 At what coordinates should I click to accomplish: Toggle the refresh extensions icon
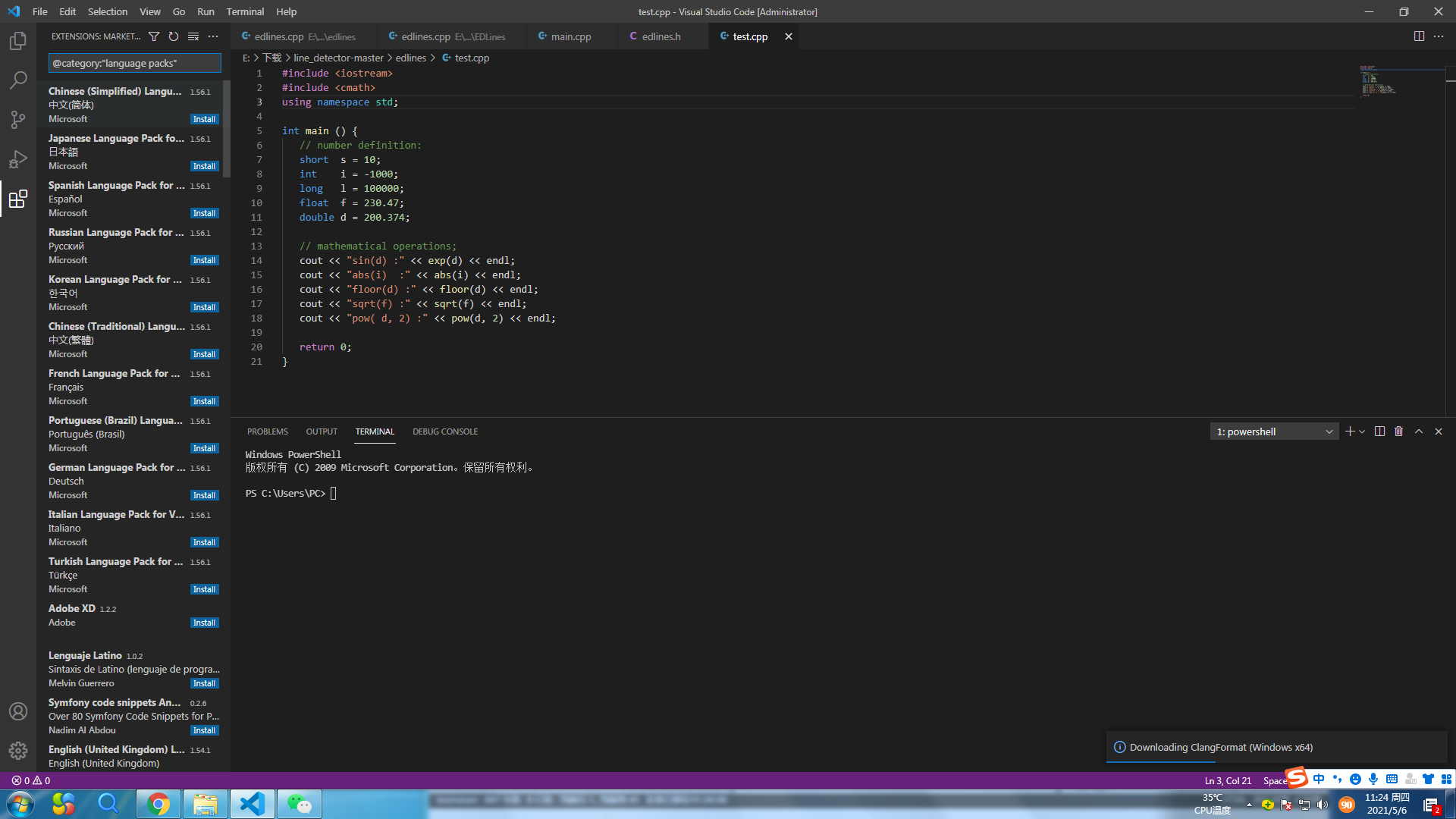click(173, 36)
